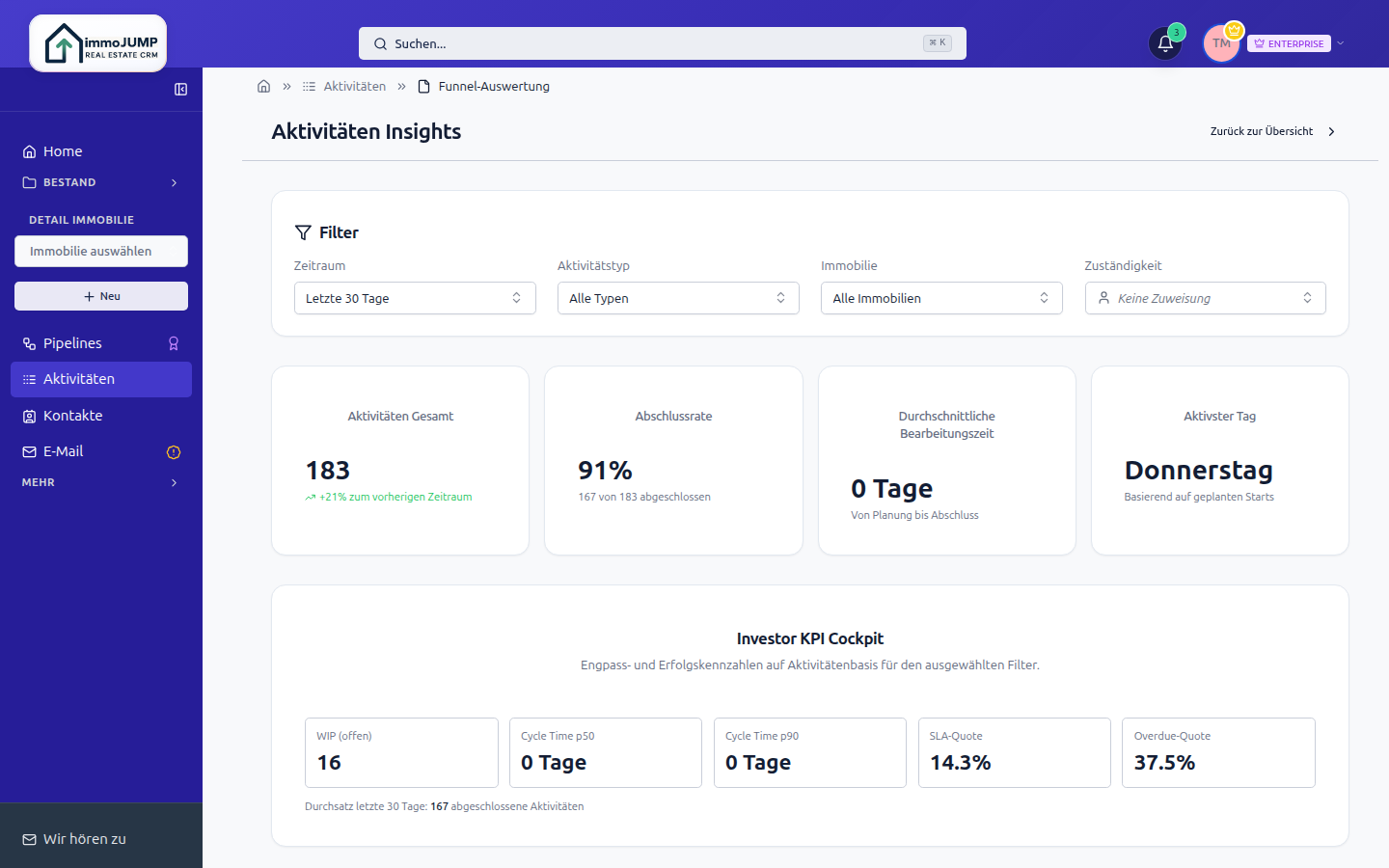Open Wir hören zu feedback
This screenshot has height=868, width=1389.
tap(101, 839)
